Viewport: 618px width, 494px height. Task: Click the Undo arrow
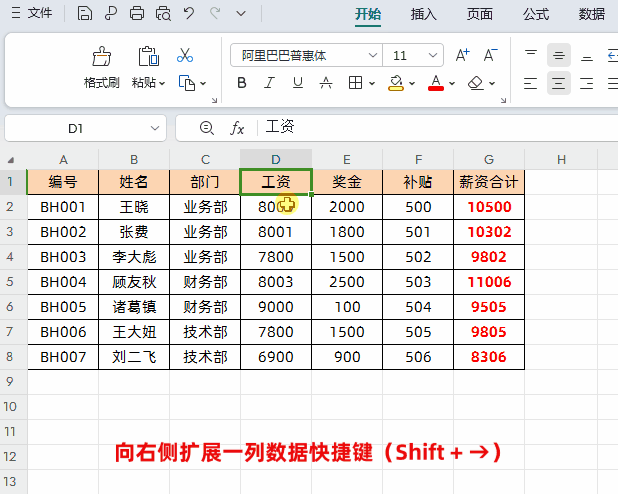(189, 13)
